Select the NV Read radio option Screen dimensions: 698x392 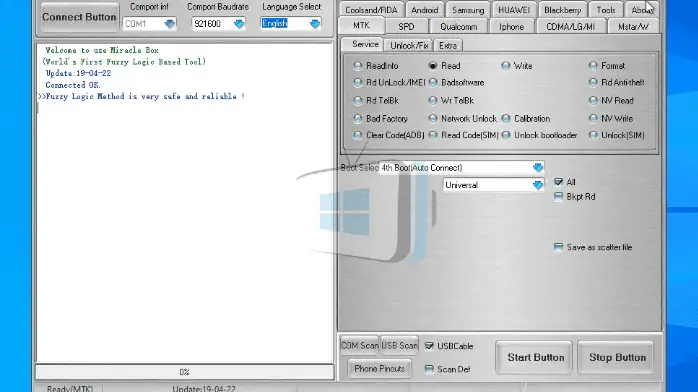click(592, 101)
